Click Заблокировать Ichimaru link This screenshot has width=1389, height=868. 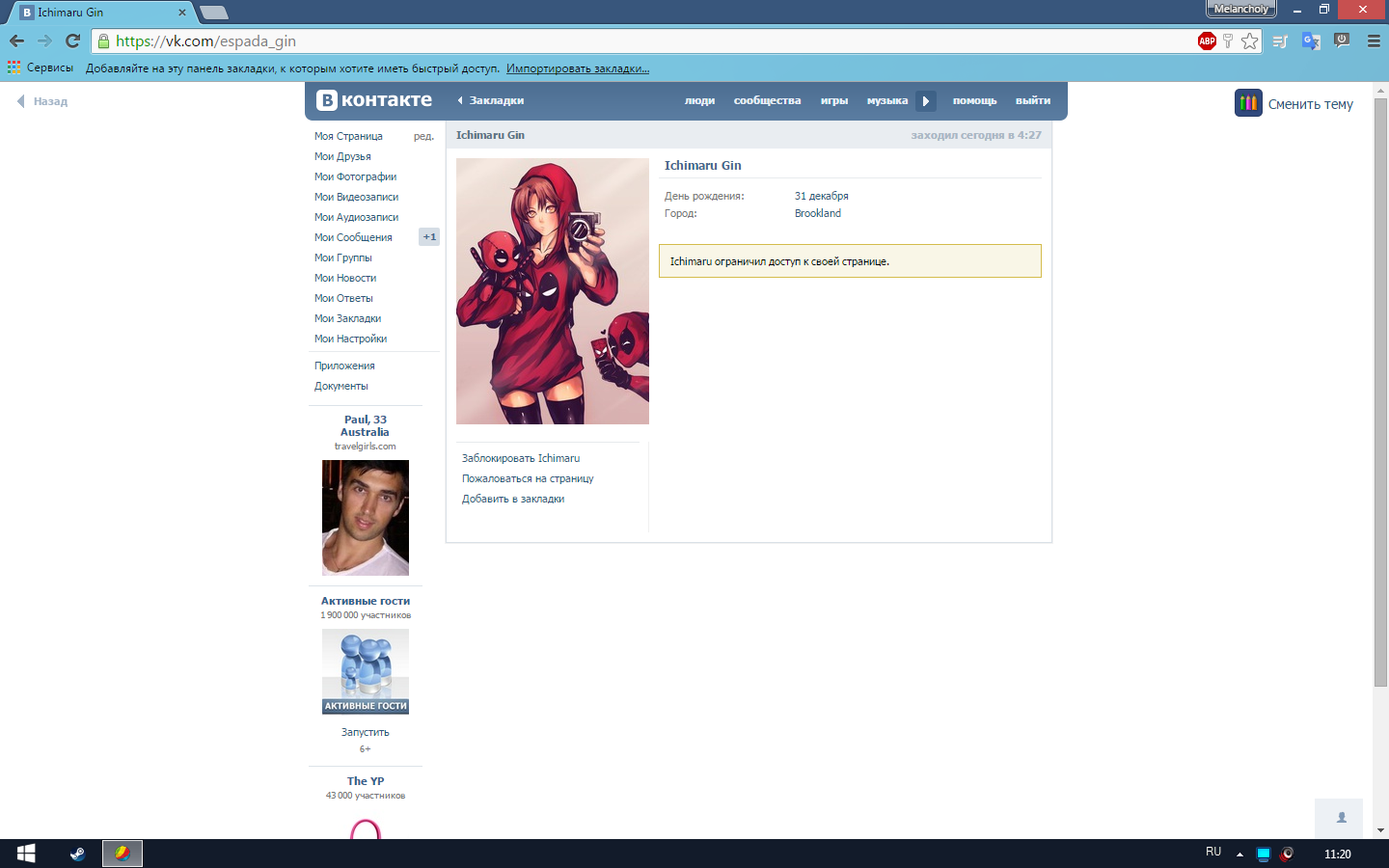521,458
